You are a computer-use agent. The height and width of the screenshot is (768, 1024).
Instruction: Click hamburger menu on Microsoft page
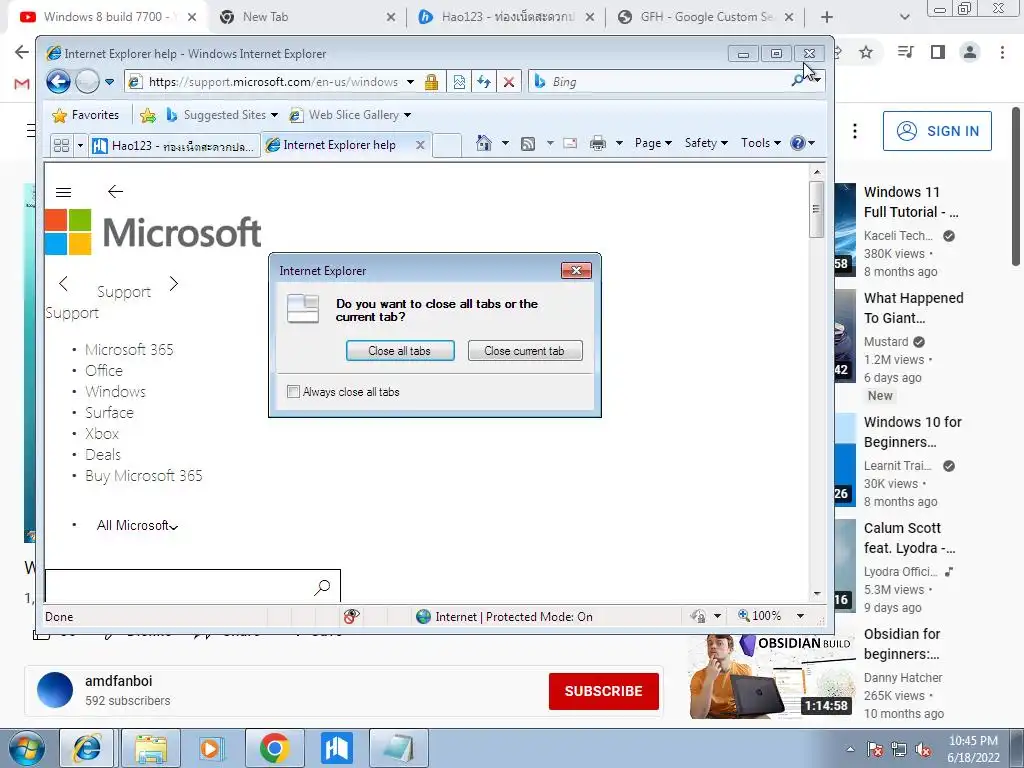63,192
